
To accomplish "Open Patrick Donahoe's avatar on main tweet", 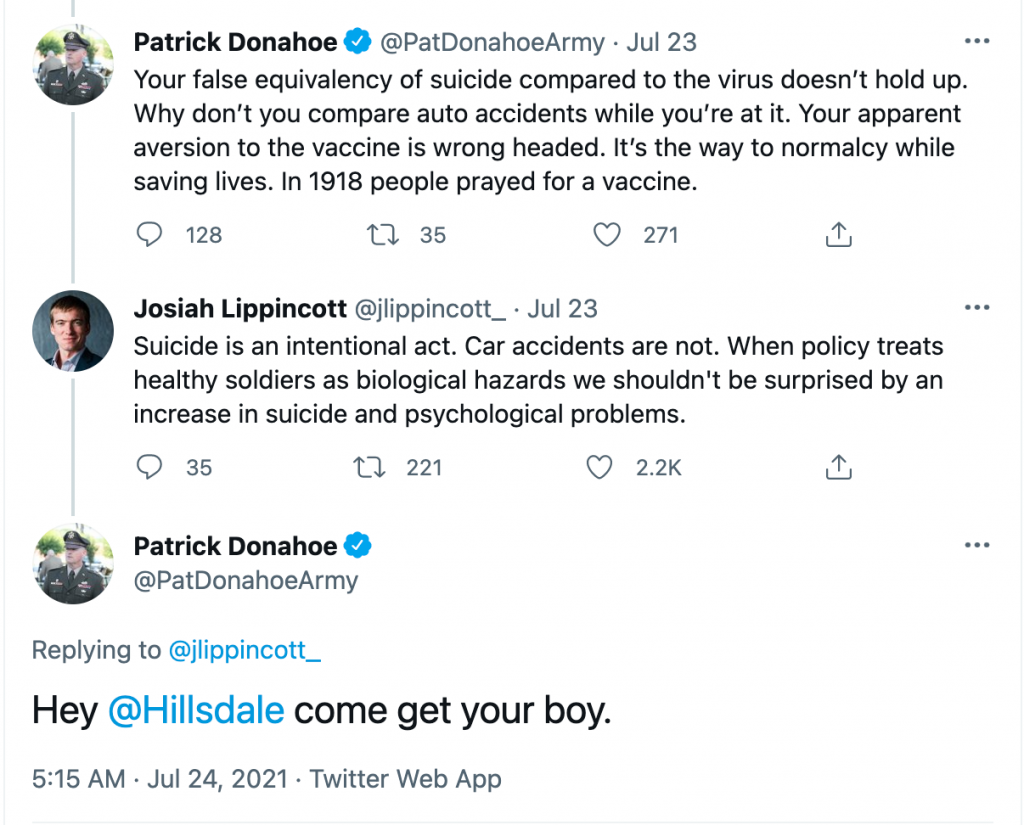I will (x=73, y=563).
